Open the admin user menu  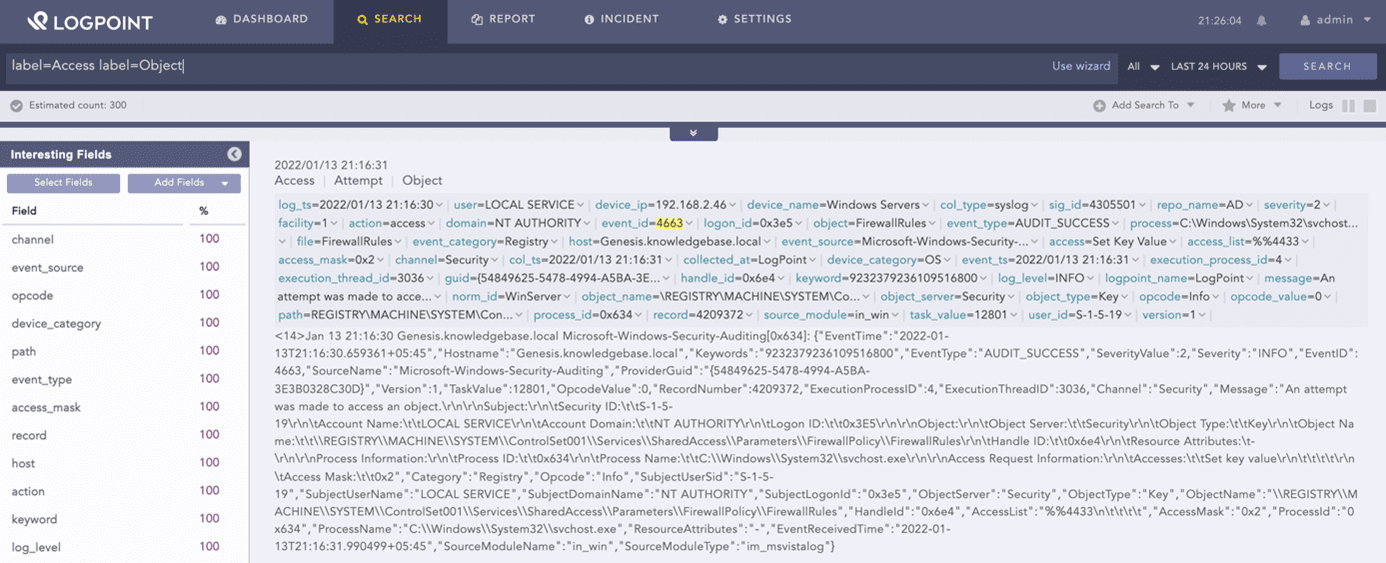(1335, 20)
